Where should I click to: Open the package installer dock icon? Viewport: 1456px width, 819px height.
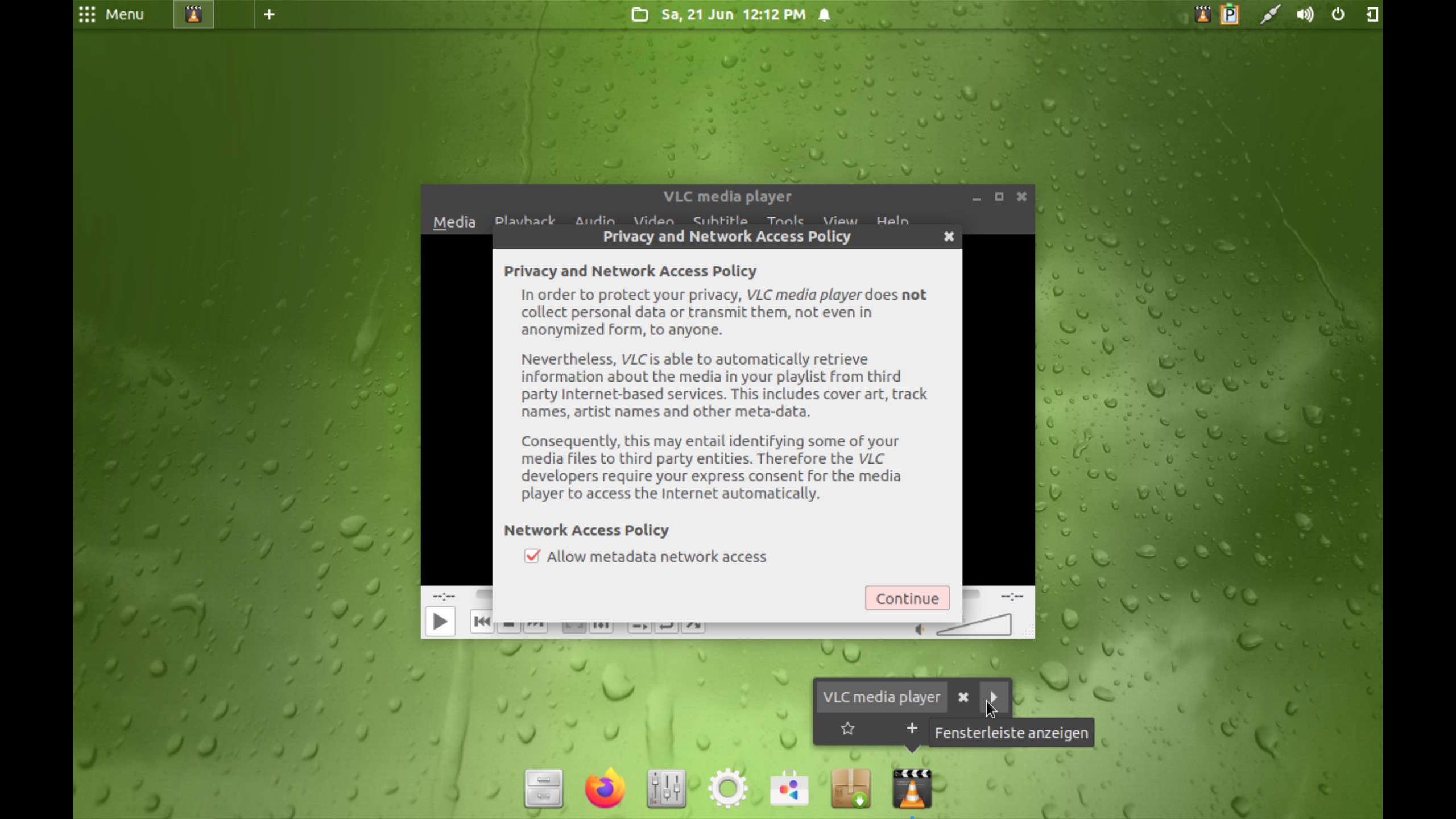[x=850, y=788]
